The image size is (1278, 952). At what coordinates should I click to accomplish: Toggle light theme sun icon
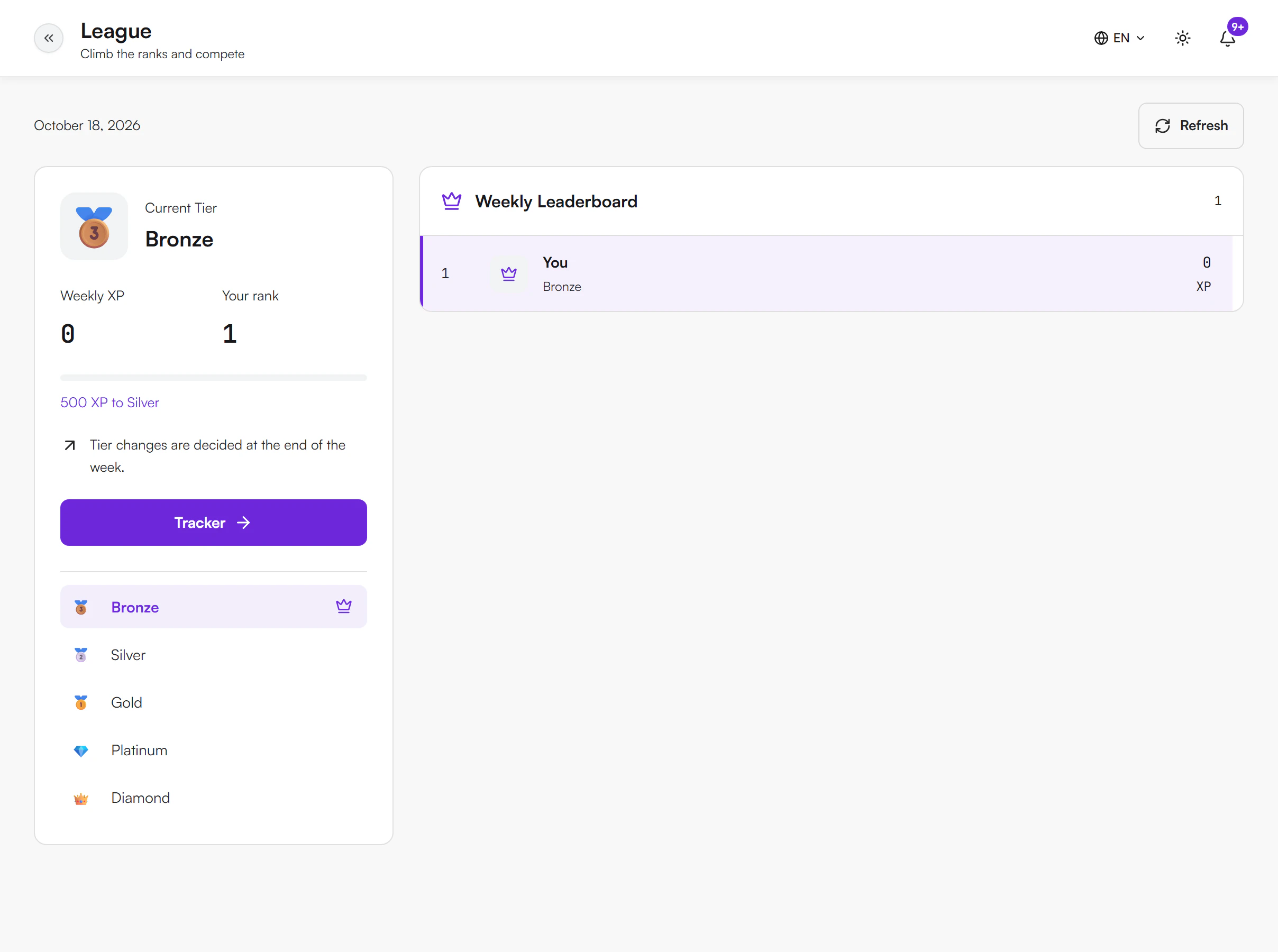[x=1182, y=38]
